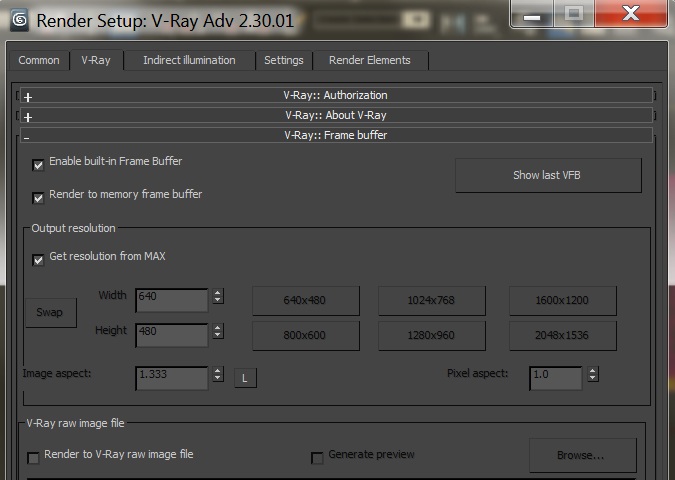Choose the 1600x1200 resolution preset
This screenshot has width=675, height=480.
(x=563, y=300)
